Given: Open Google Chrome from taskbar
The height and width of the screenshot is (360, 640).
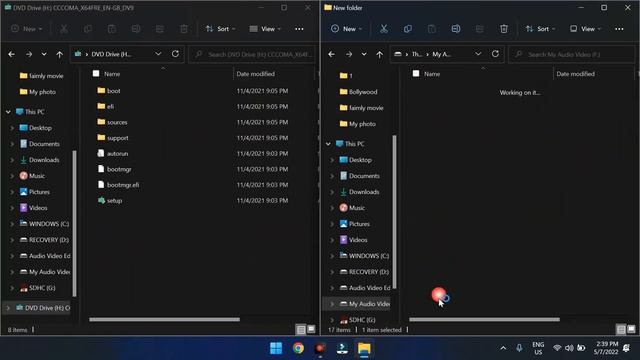Looking at the screenshot, I should 298,348.
